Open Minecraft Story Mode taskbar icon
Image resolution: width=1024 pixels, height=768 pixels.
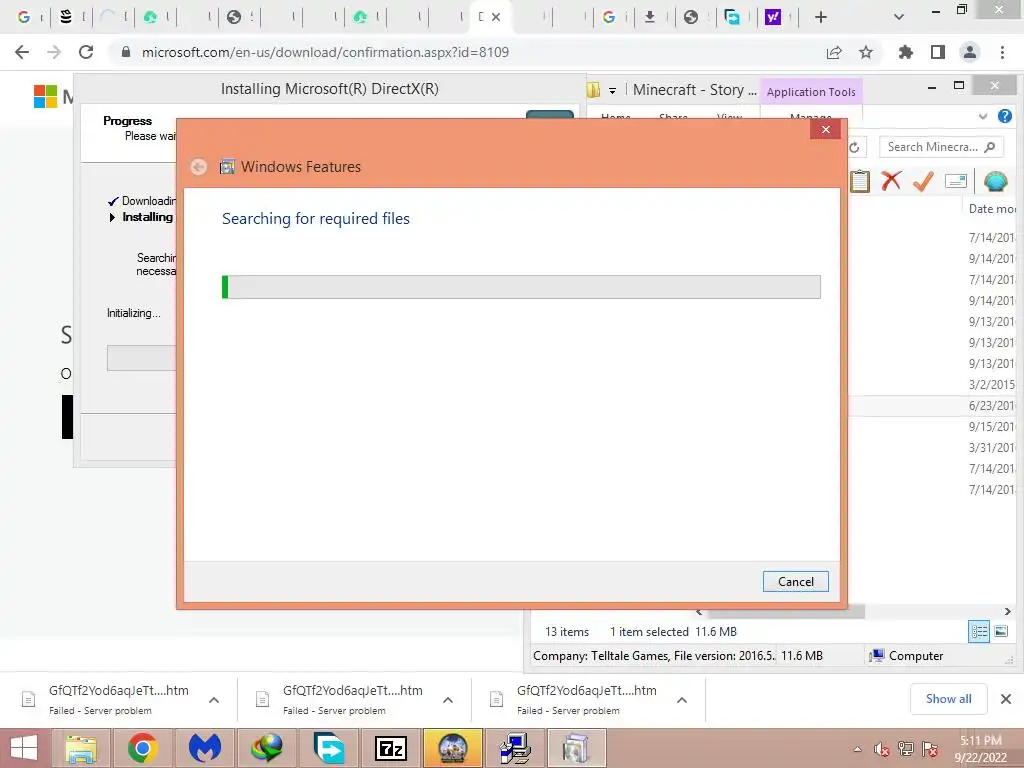click(453, 748)
